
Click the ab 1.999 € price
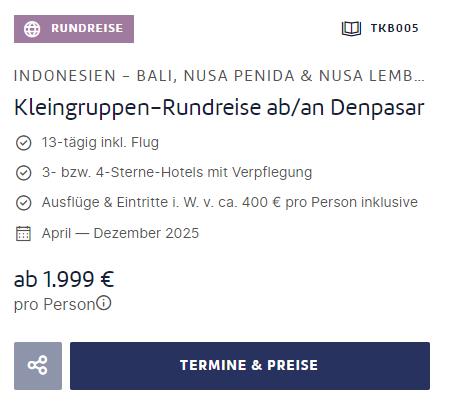(x=64, y=279)
